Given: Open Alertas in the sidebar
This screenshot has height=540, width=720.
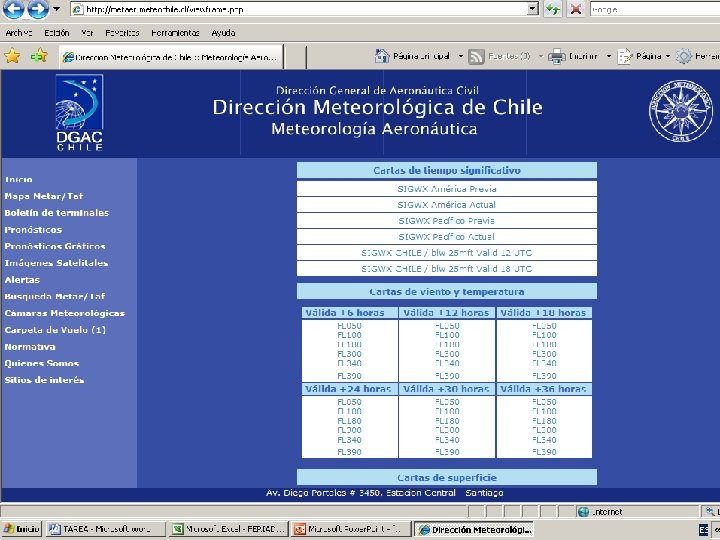Looking at the screenshot, I should pos(22,280).
